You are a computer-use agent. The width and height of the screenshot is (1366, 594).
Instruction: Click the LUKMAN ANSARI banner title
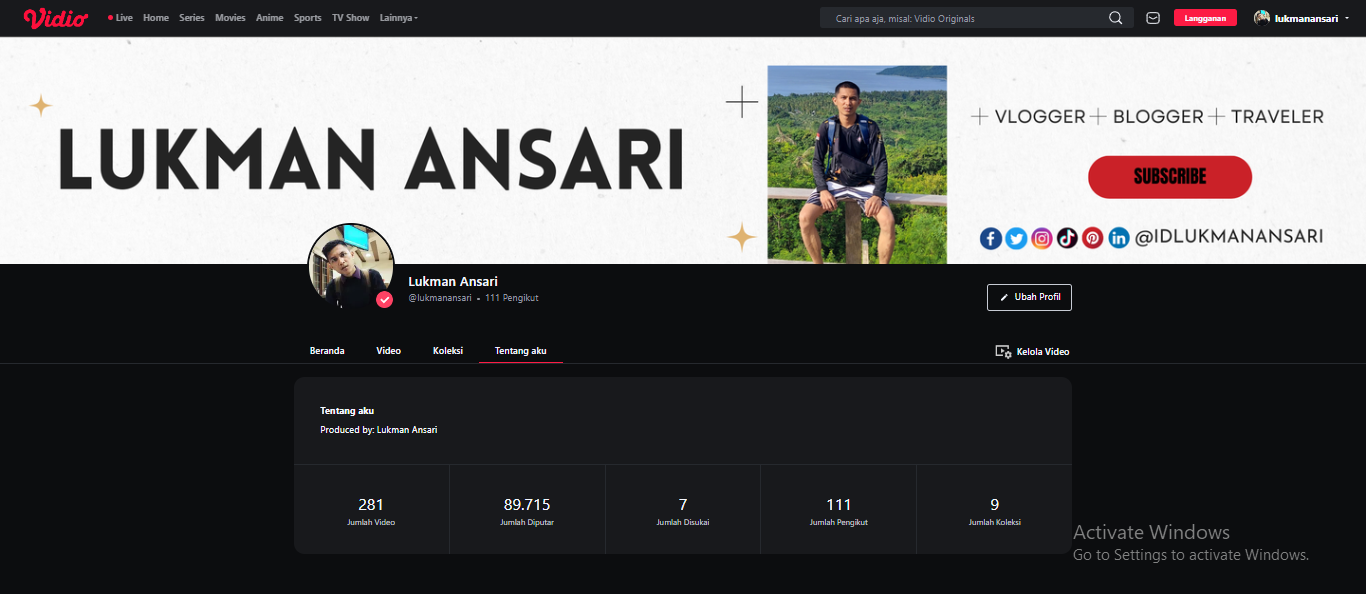pyautogui.click(x=371, y=159)
